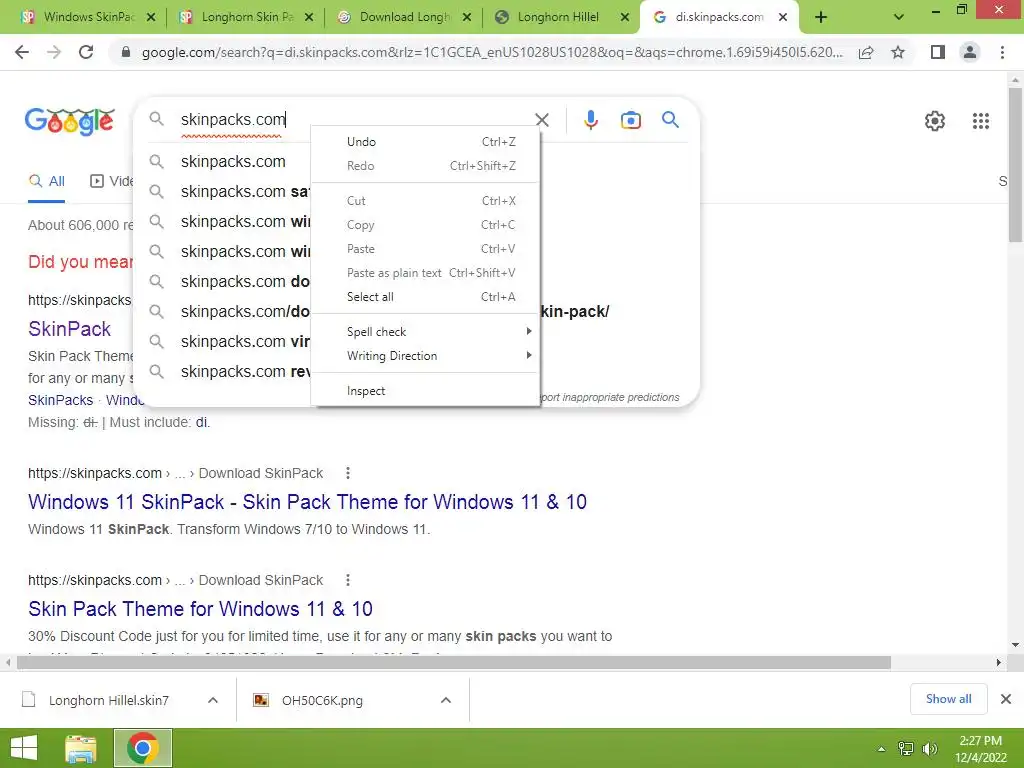Click Must include di link
1024x768 pixels.
tap(202, 423)
